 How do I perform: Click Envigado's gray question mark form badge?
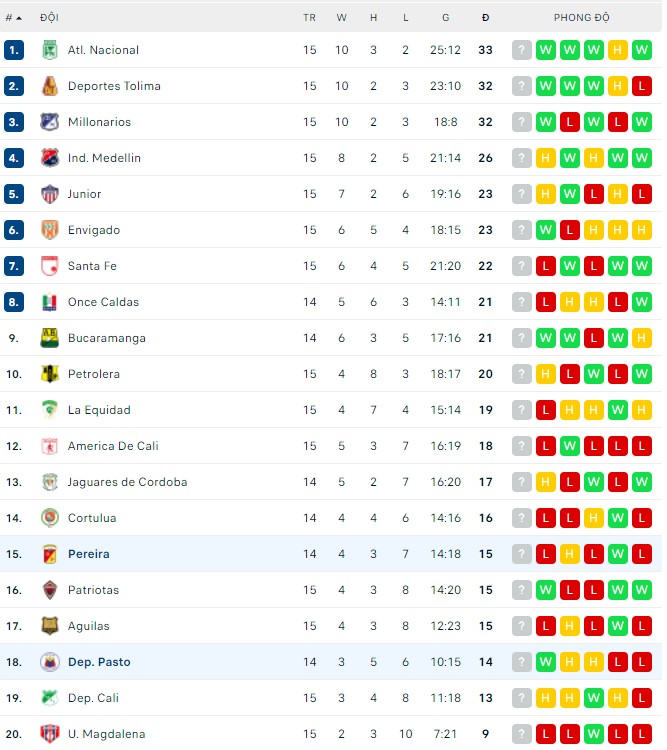click(x=522, y=230)
